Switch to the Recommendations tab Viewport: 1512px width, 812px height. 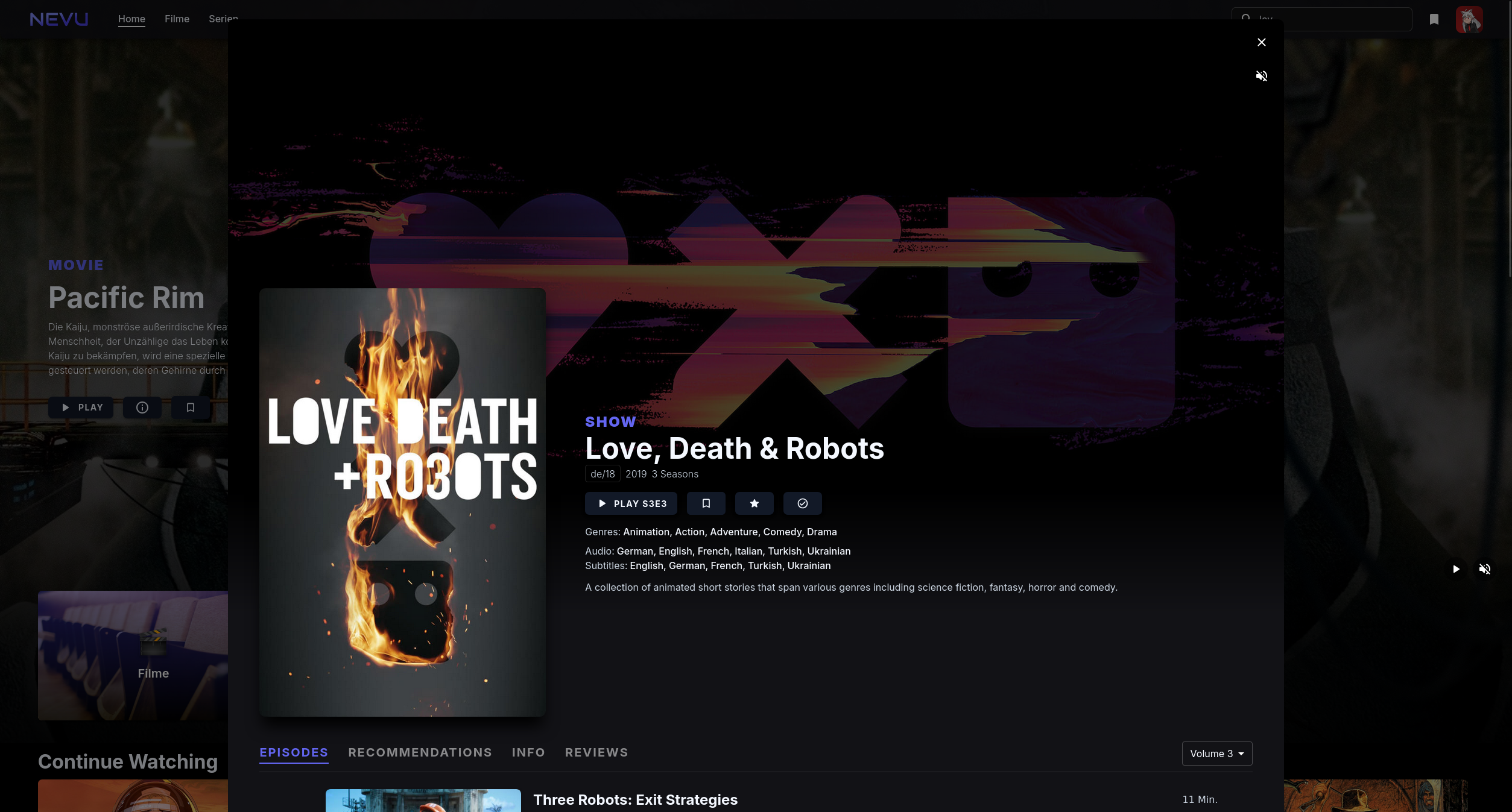[420, 752]
